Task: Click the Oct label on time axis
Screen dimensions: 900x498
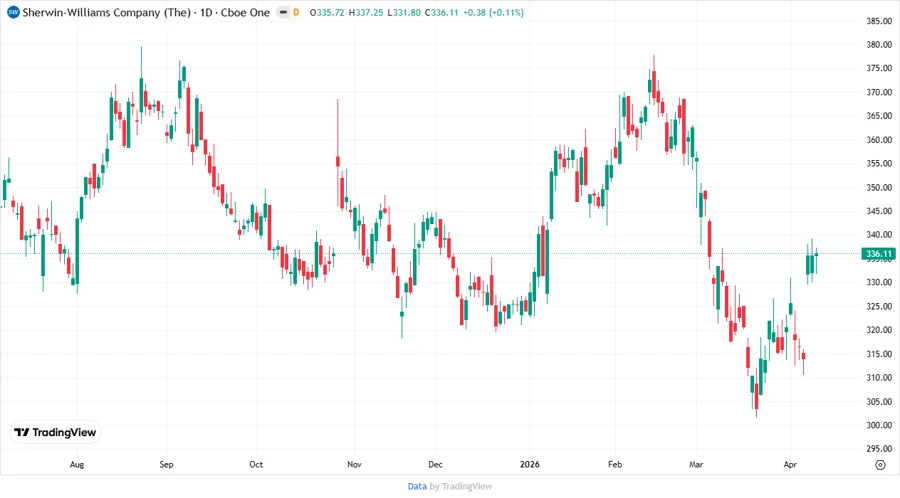Action: coord(256,464)
